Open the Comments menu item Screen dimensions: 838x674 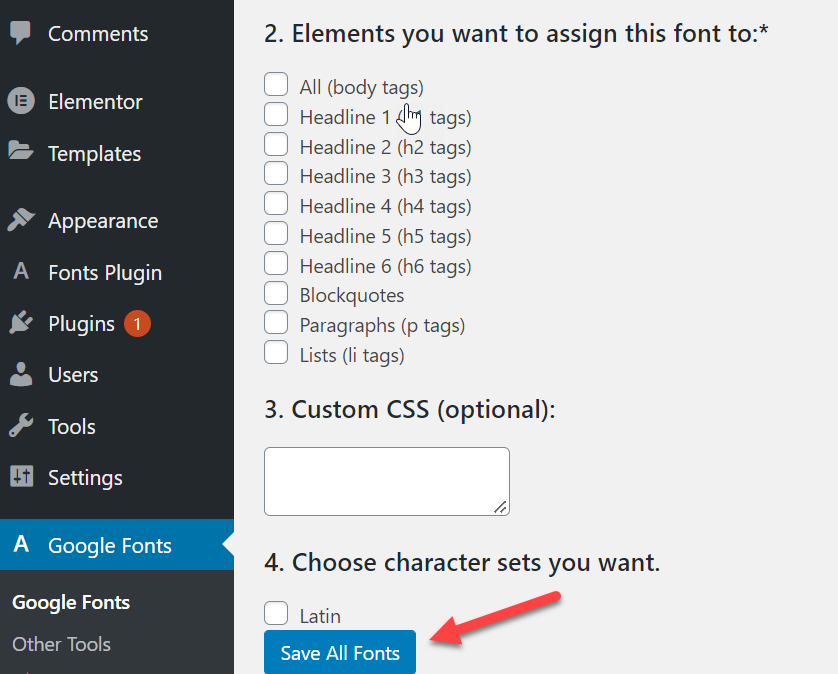(x=117, y=34)
